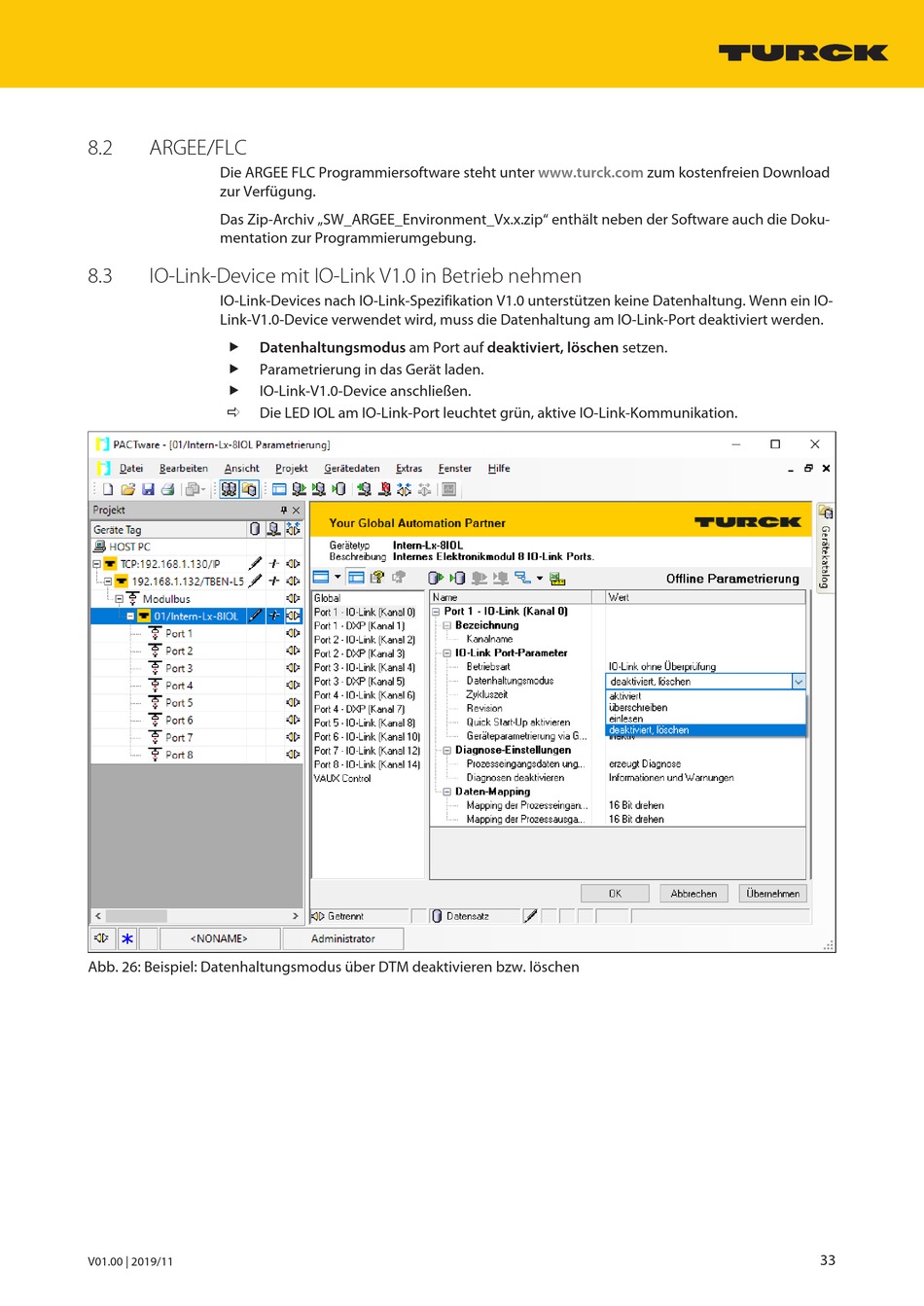
Task: Click the plug status icon on Port 1 row
Action: 293,634
